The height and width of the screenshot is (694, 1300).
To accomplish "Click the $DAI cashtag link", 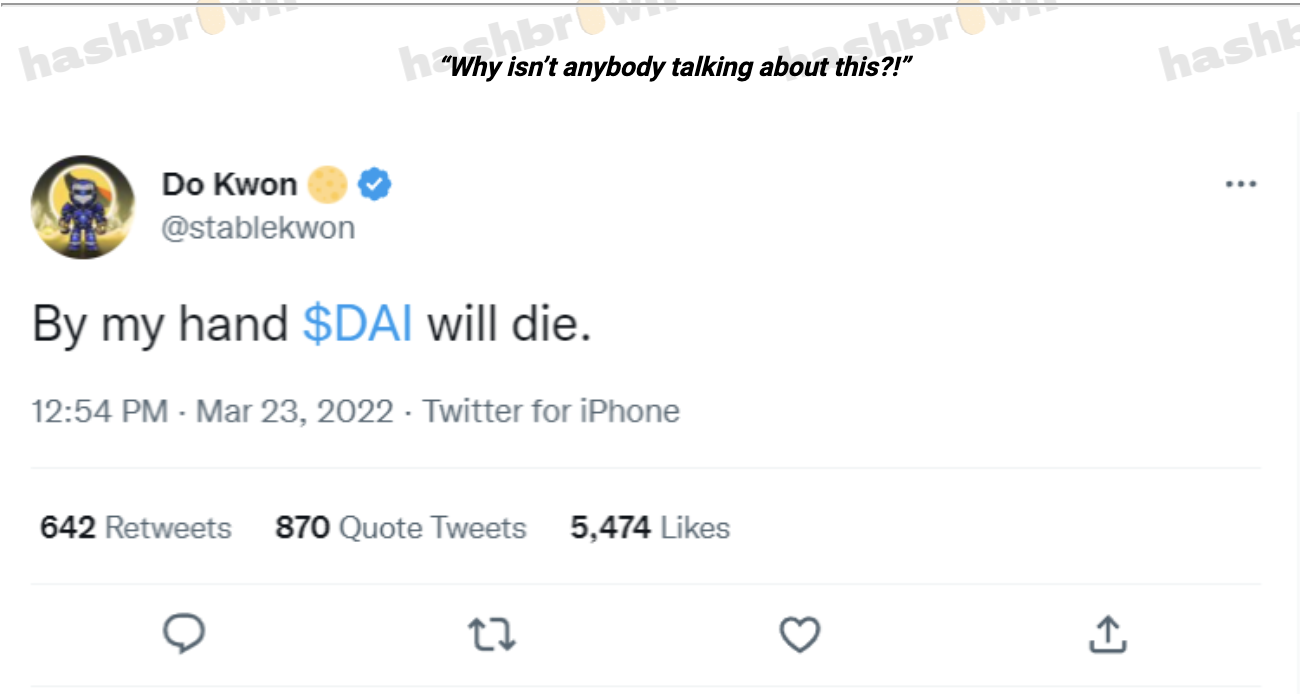I will point(357,324).
